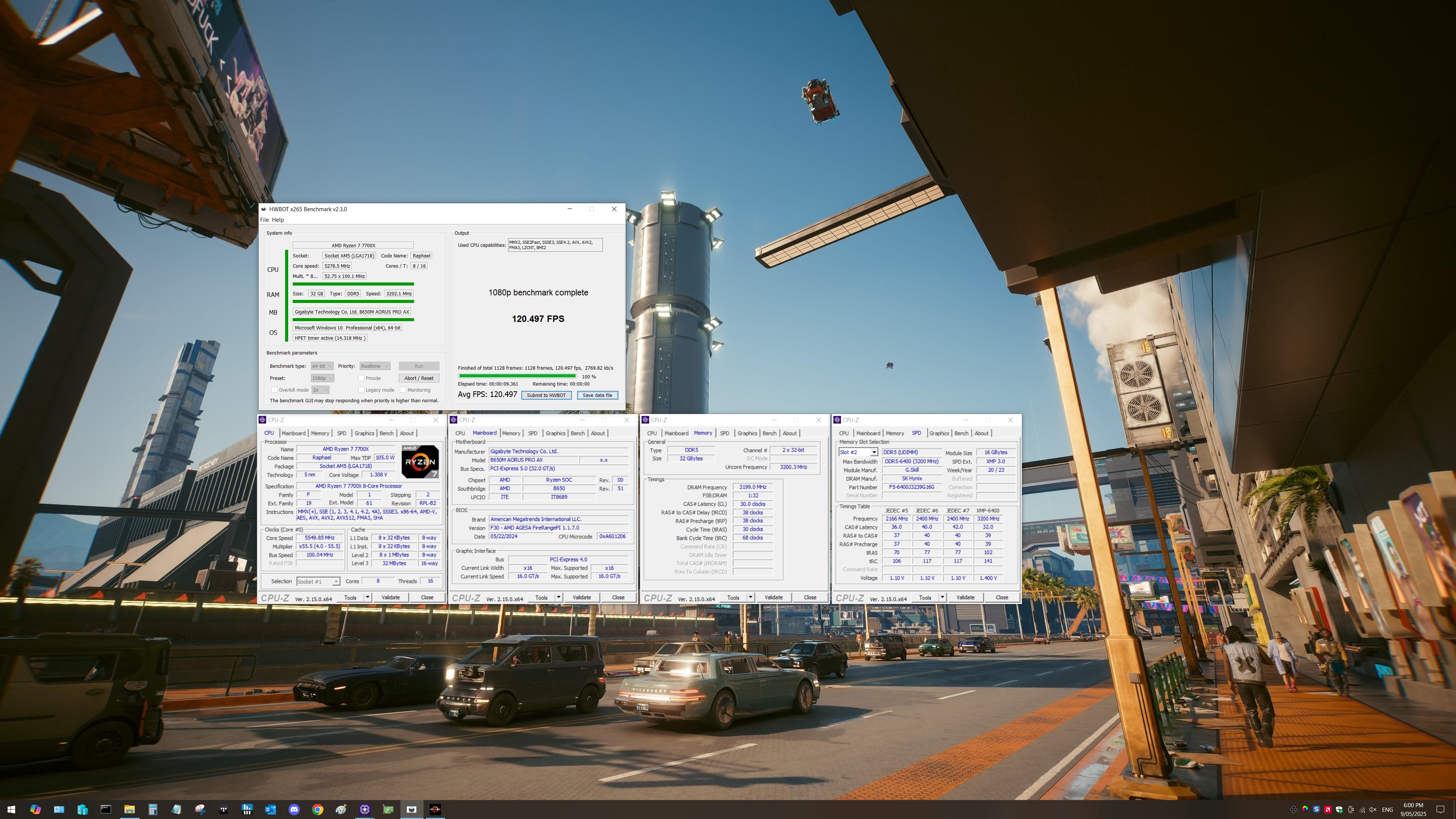The image size is (1456, 819).
Task: Click the taskbar clock showing 6:00 PM
Action: (x=1412, y=810)
